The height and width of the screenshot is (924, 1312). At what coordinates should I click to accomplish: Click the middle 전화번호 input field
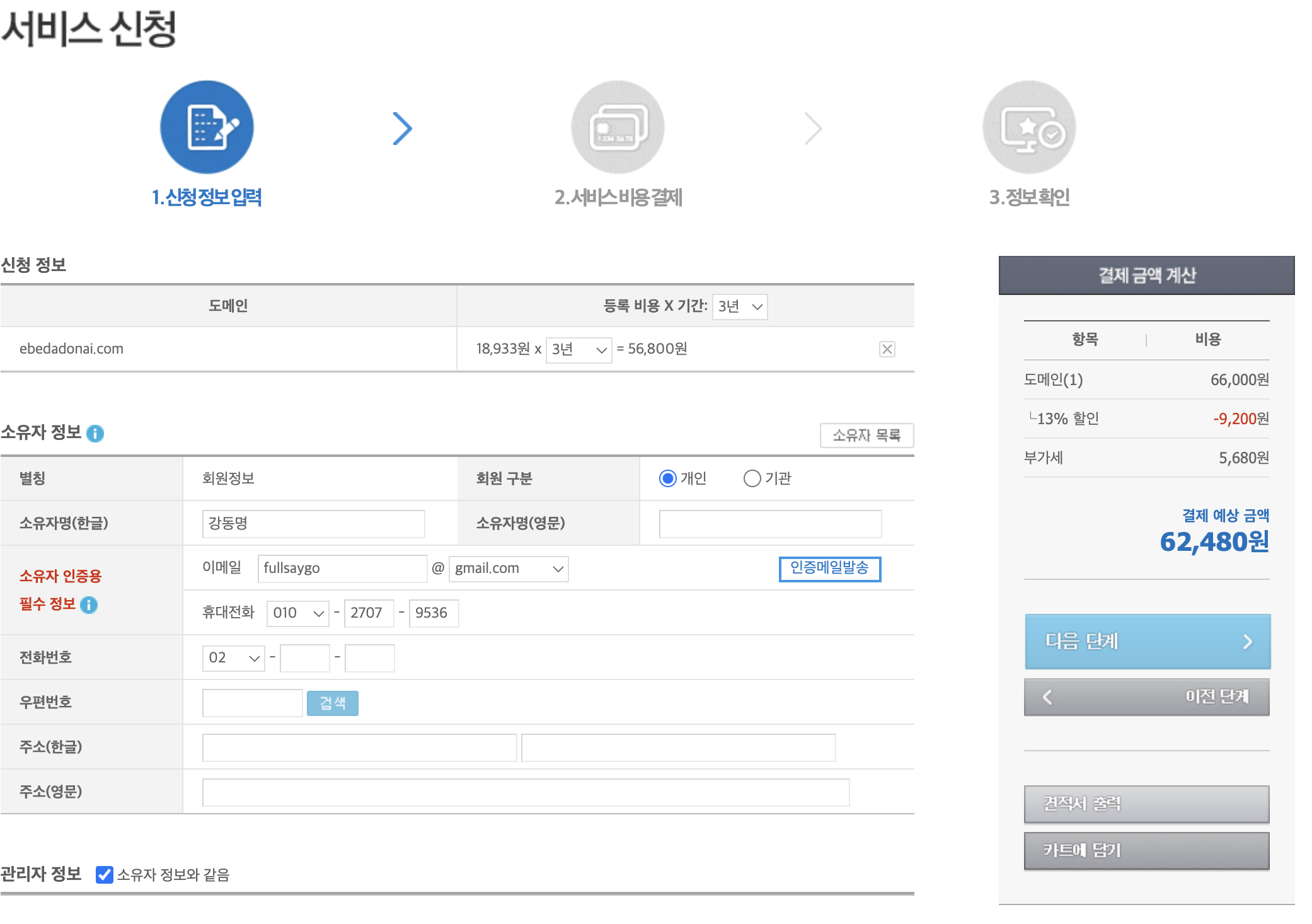(305, 658)
